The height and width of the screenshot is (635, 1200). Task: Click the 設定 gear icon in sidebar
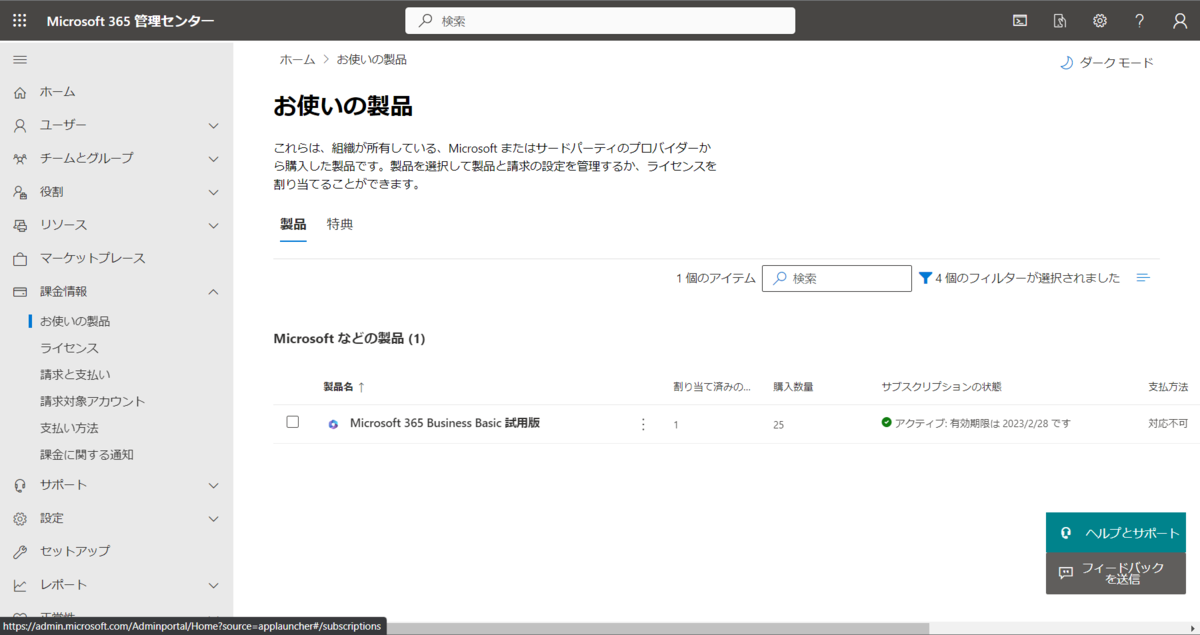[x=20, y=518]
